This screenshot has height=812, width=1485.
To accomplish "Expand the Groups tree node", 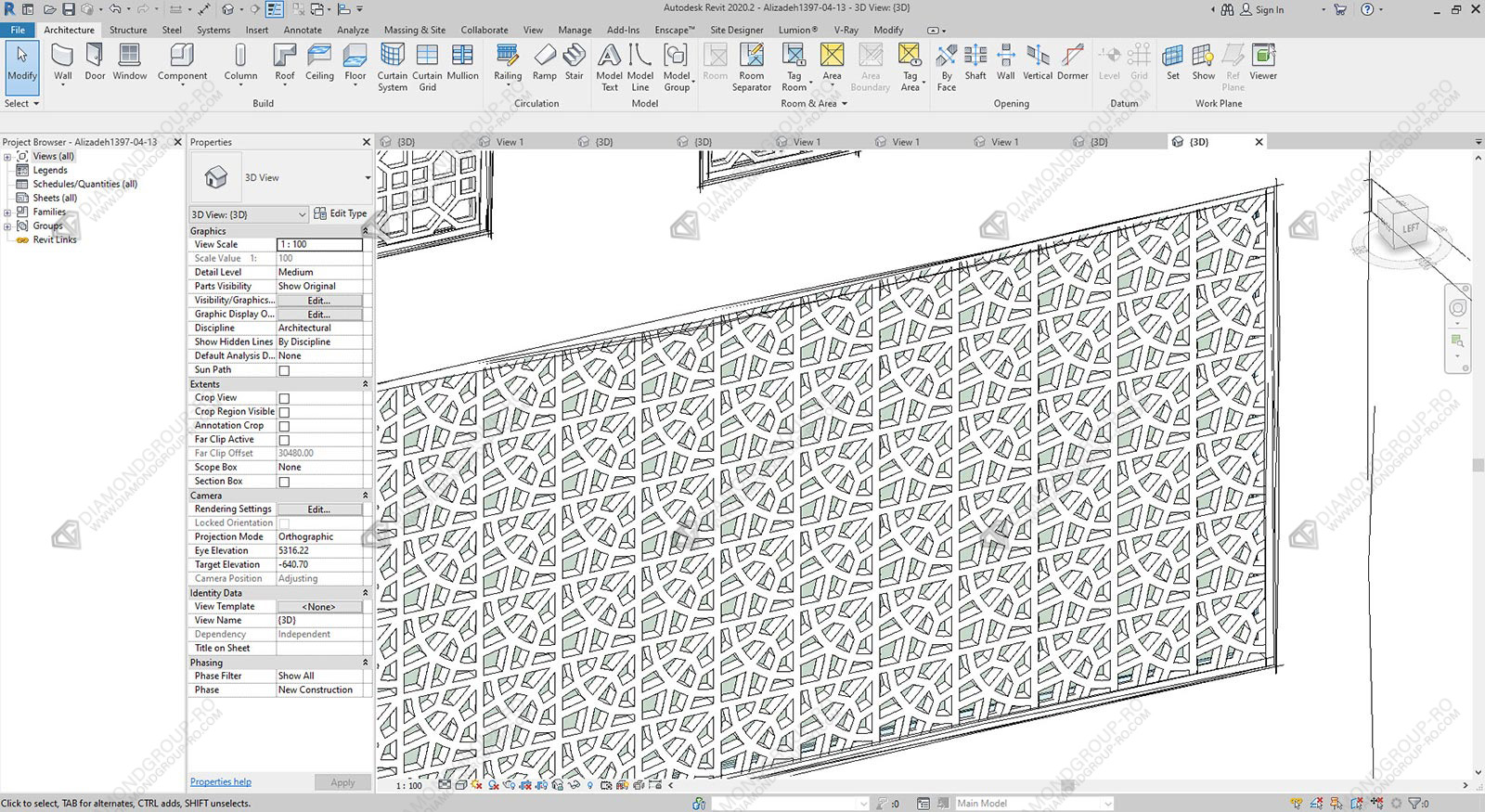I will (x=7, y=226).
